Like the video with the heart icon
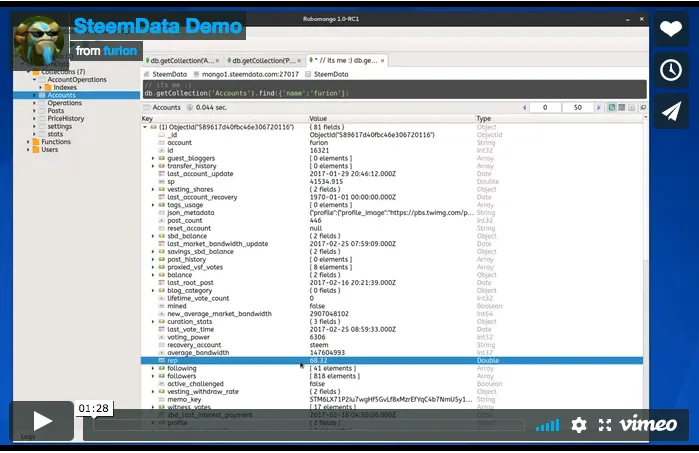The height and width of the screenshot is (453, 699). pyautogui.click(x=671, y=30)
